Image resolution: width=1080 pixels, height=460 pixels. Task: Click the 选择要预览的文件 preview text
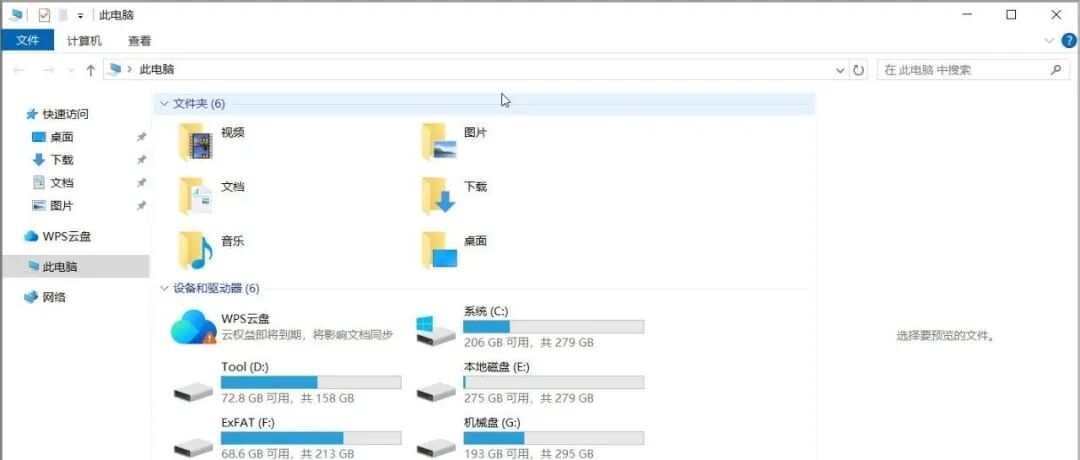pyautogui.click(x=946, y=336)
